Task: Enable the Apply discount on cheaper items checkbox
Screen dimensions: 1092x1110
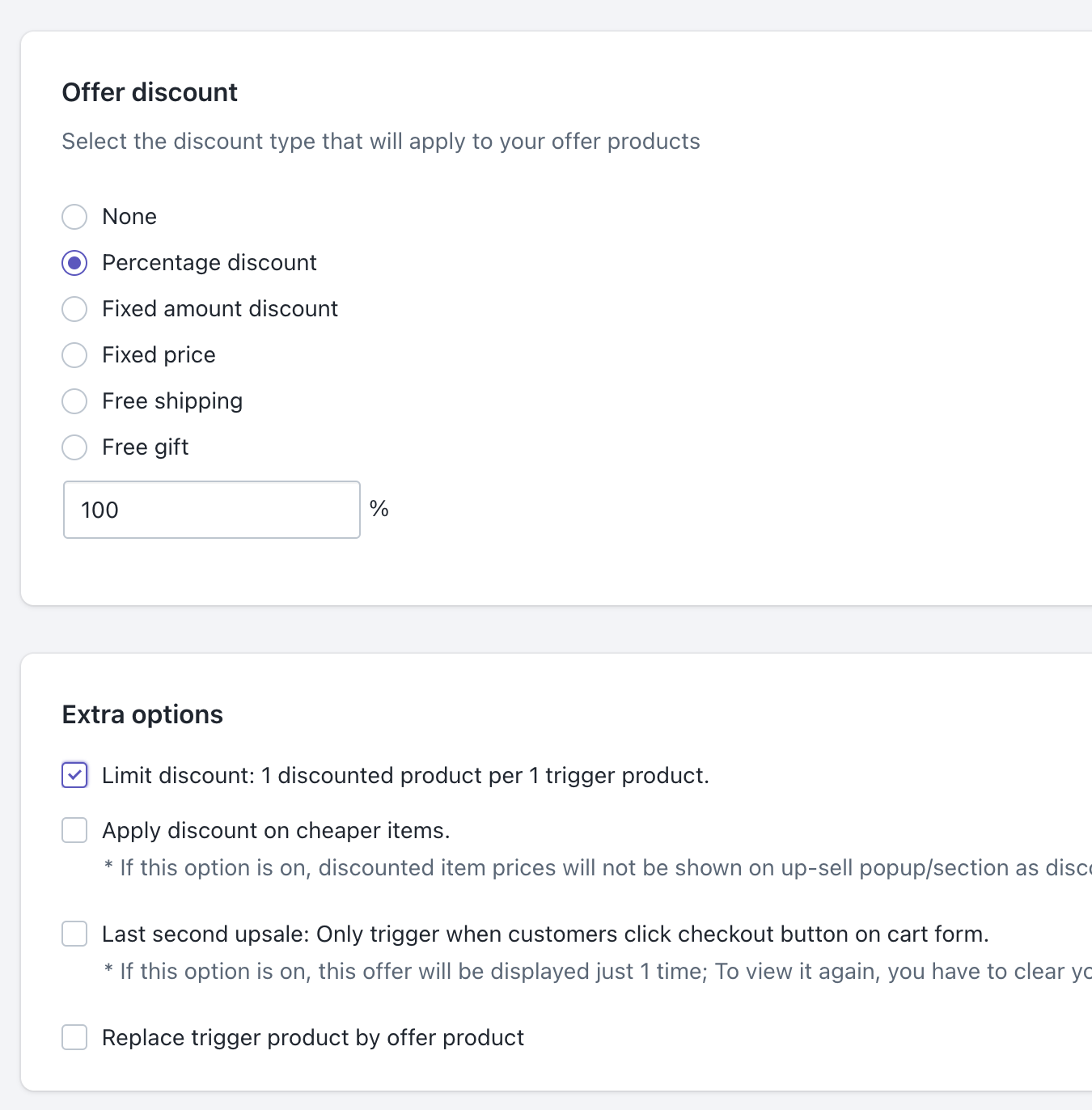Action: pyautogui.click(x=74, y=830)
